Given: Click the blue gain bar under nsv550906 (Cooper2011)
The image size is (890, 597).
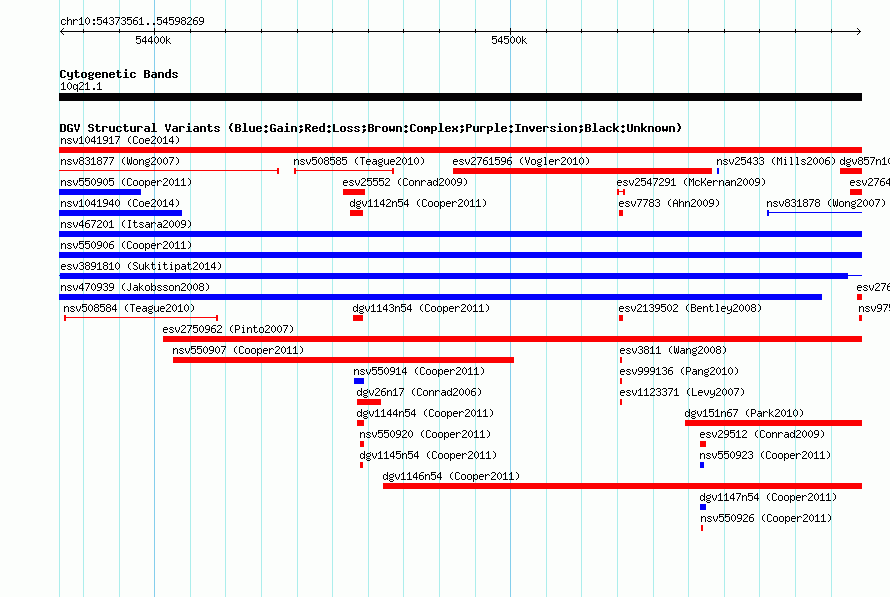Looking at the screenshot, I should point(460,255).
